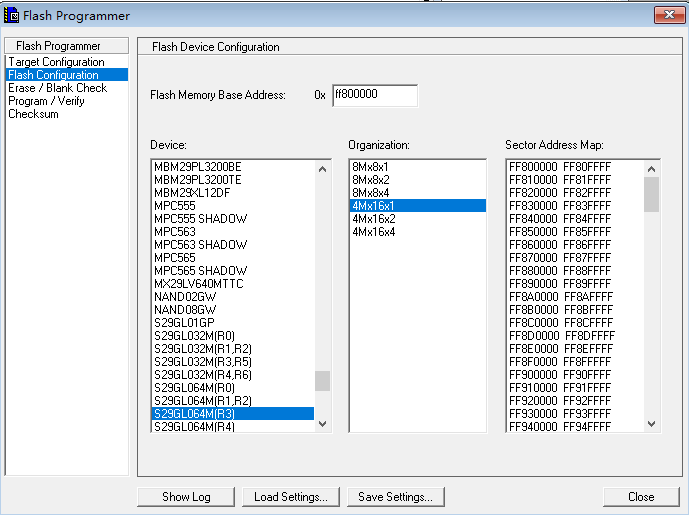Close the Flash Programmer window

click(x=669, y=15)
